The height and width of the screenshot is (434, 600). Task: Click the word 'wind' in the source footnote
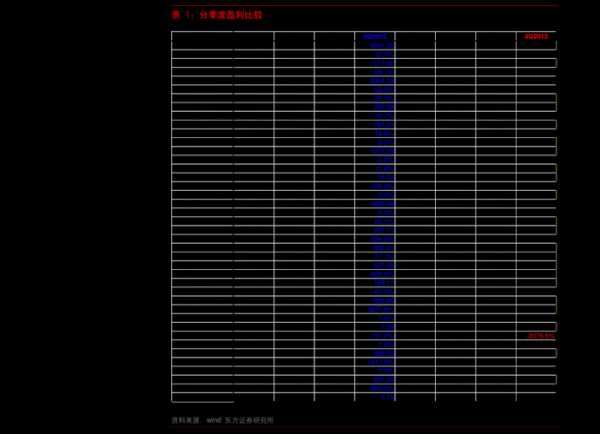[x=213, y=420]
